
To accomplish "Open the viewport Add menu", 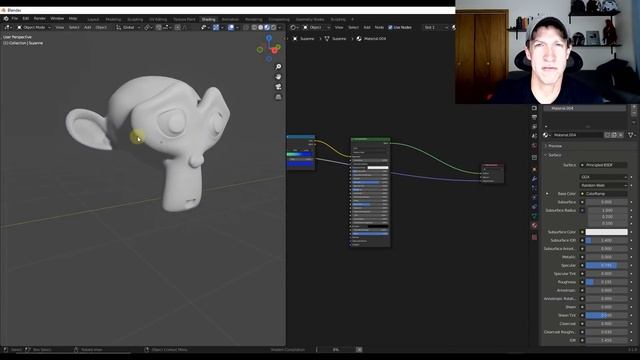I will coord(87,27).
